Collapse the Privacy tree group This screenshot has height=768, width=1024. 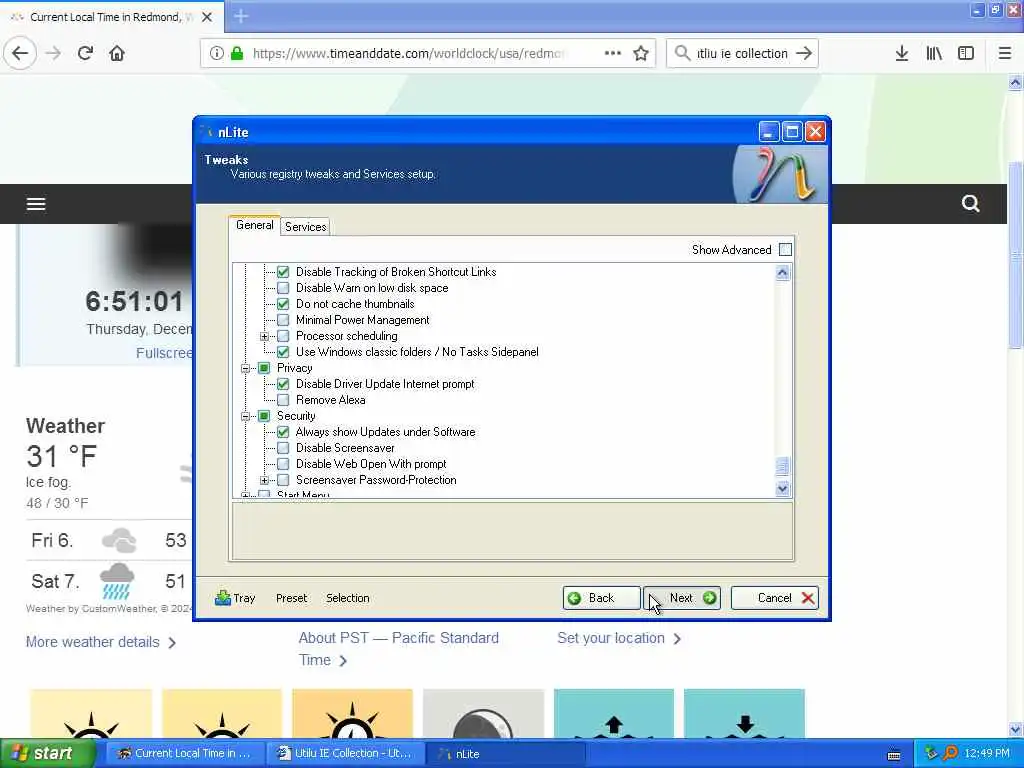click(x=246, y=368)
